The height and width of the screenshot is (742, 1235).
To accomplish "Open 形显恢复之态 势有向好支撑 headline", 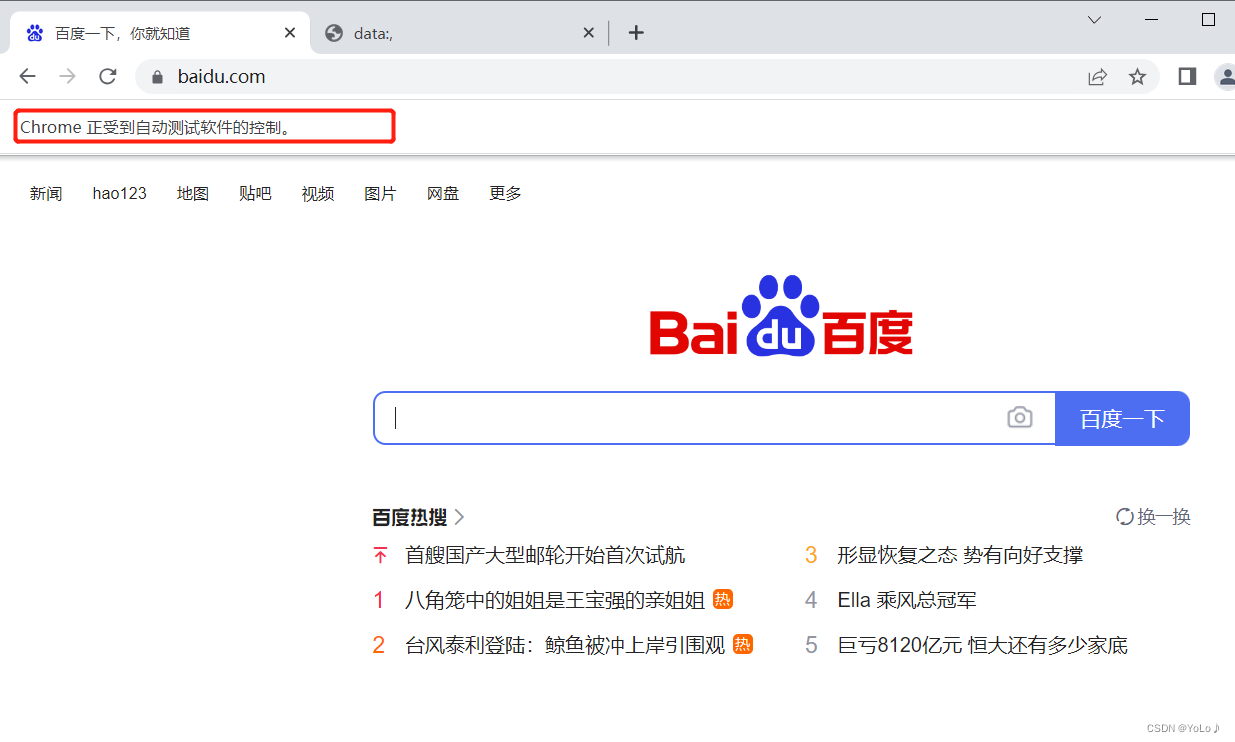I will click(960, 555).
